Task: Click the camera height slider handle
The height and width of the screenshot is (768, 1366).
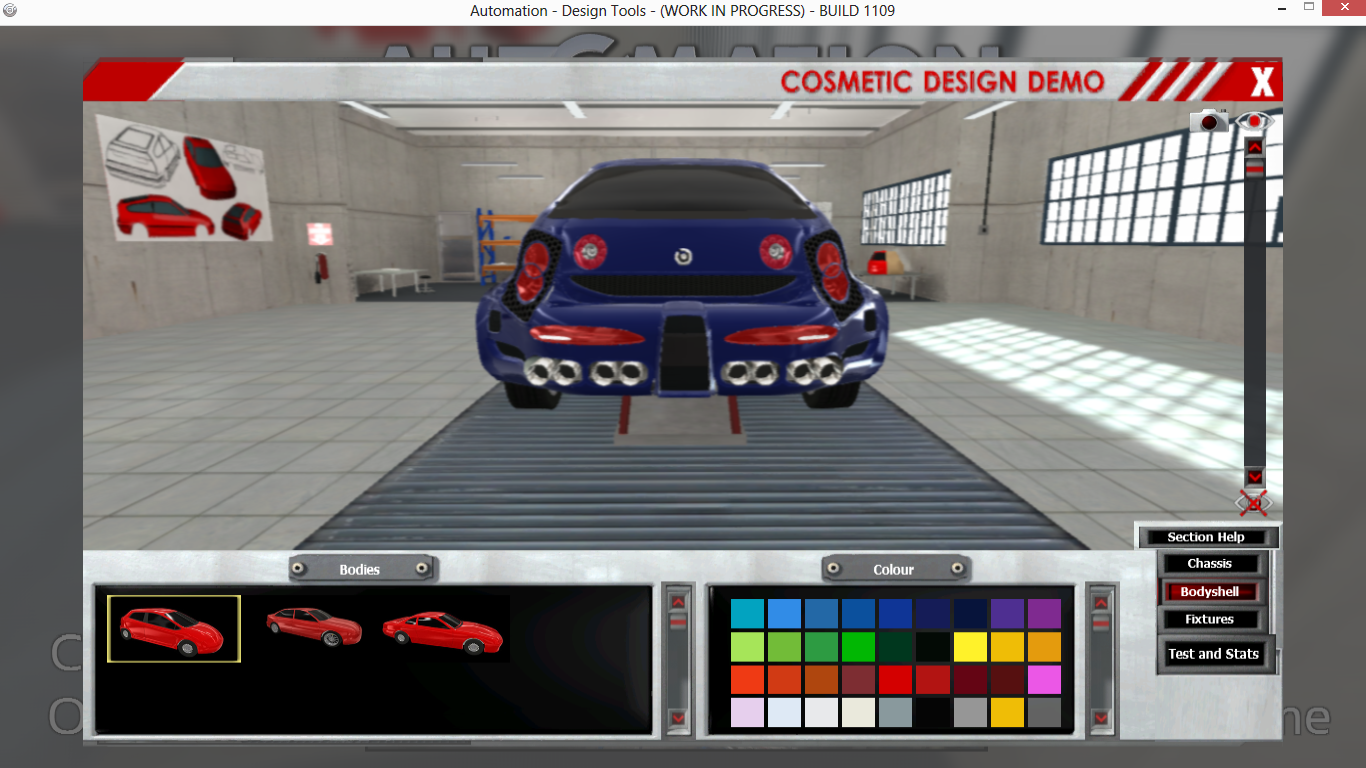Action: click(1255, 168)
